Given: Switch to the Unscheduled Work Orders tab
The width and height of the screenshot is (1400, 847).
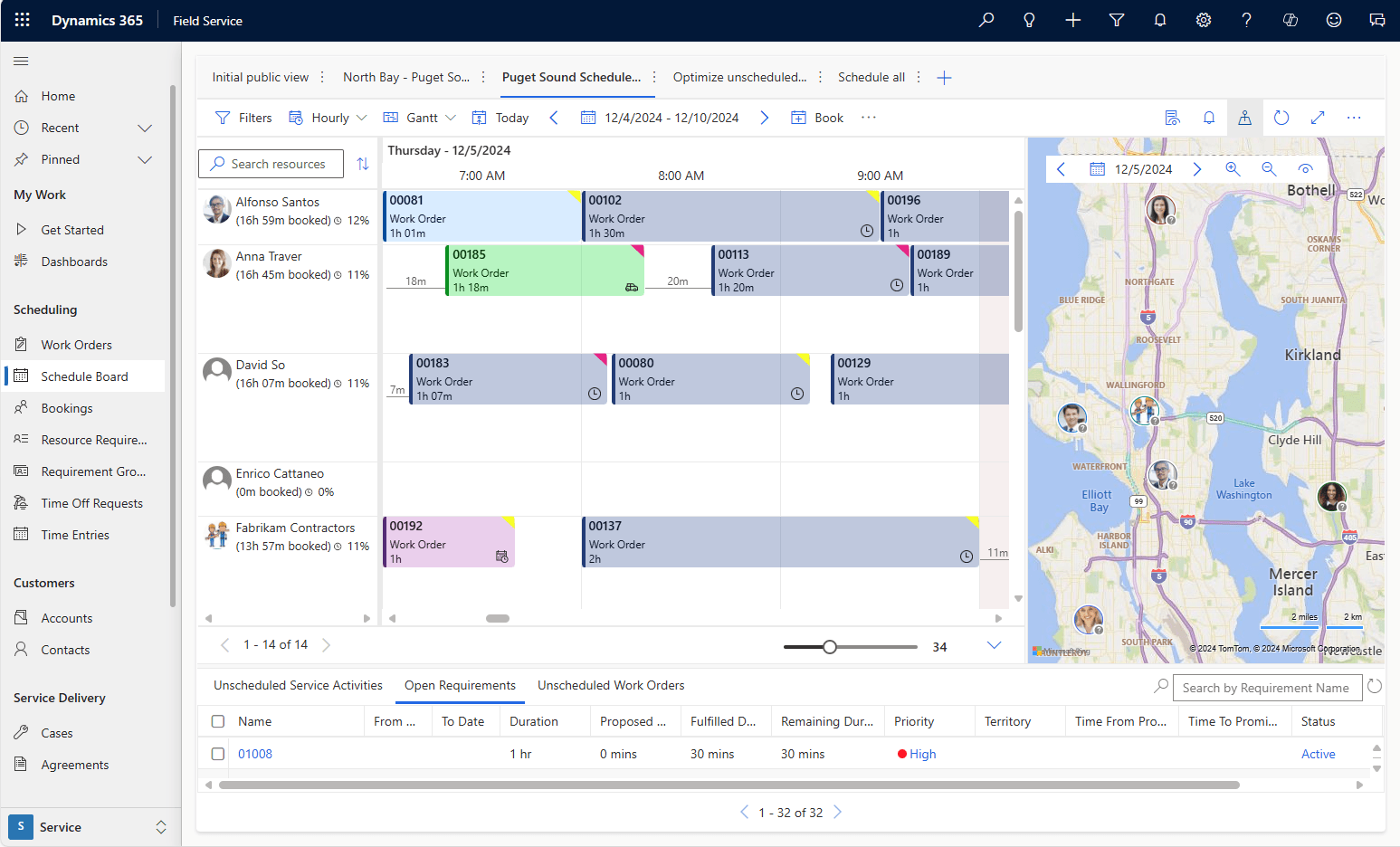Looking at the screenshot, I should (x=611, y=685).
